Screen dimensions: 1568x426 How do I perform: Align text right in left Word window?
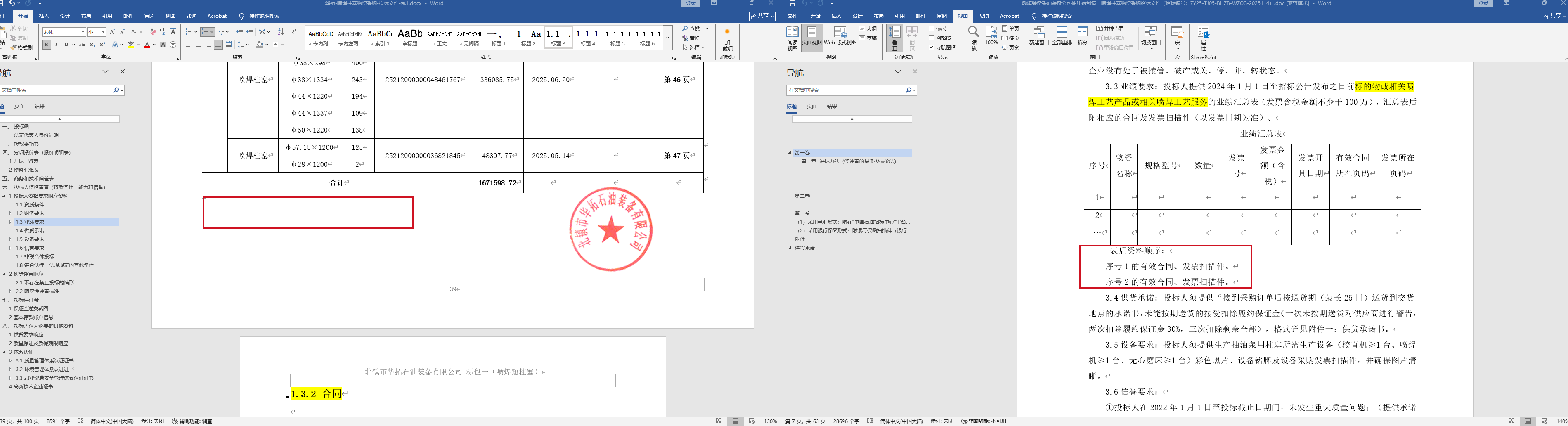[x=208, y=45]
